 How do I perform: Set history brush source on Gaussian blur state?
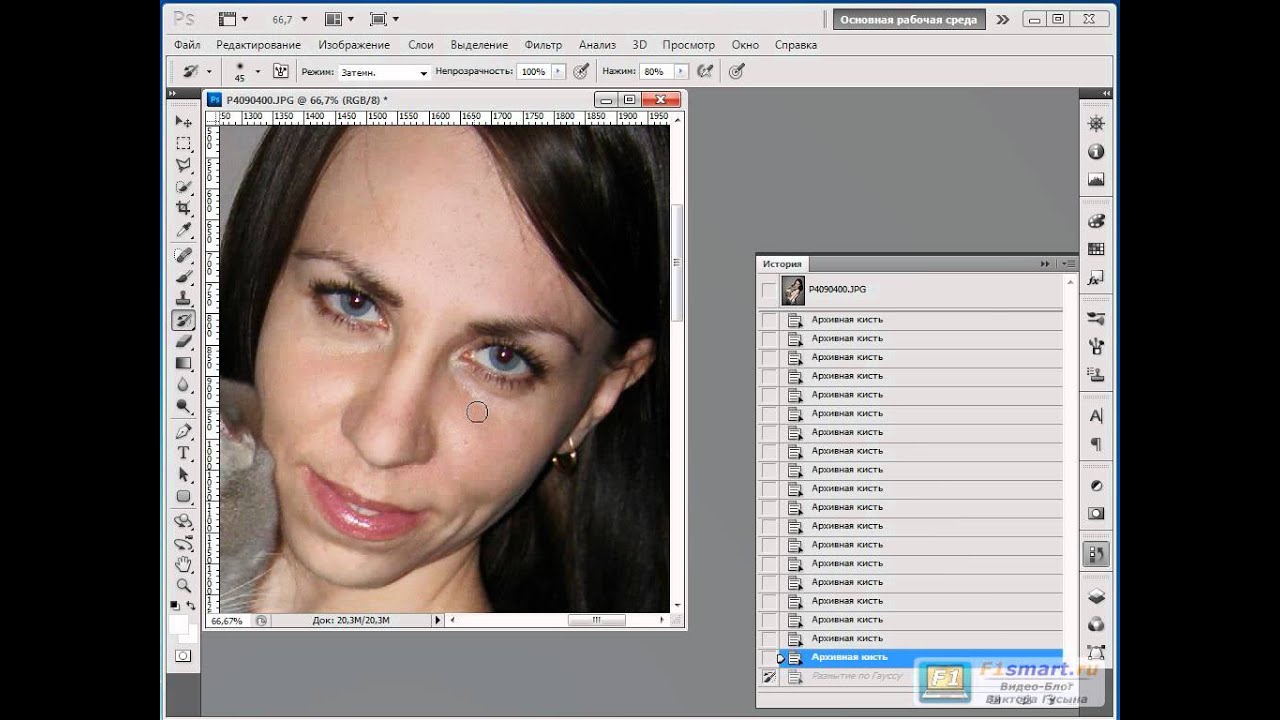click(x=768, y=677)
